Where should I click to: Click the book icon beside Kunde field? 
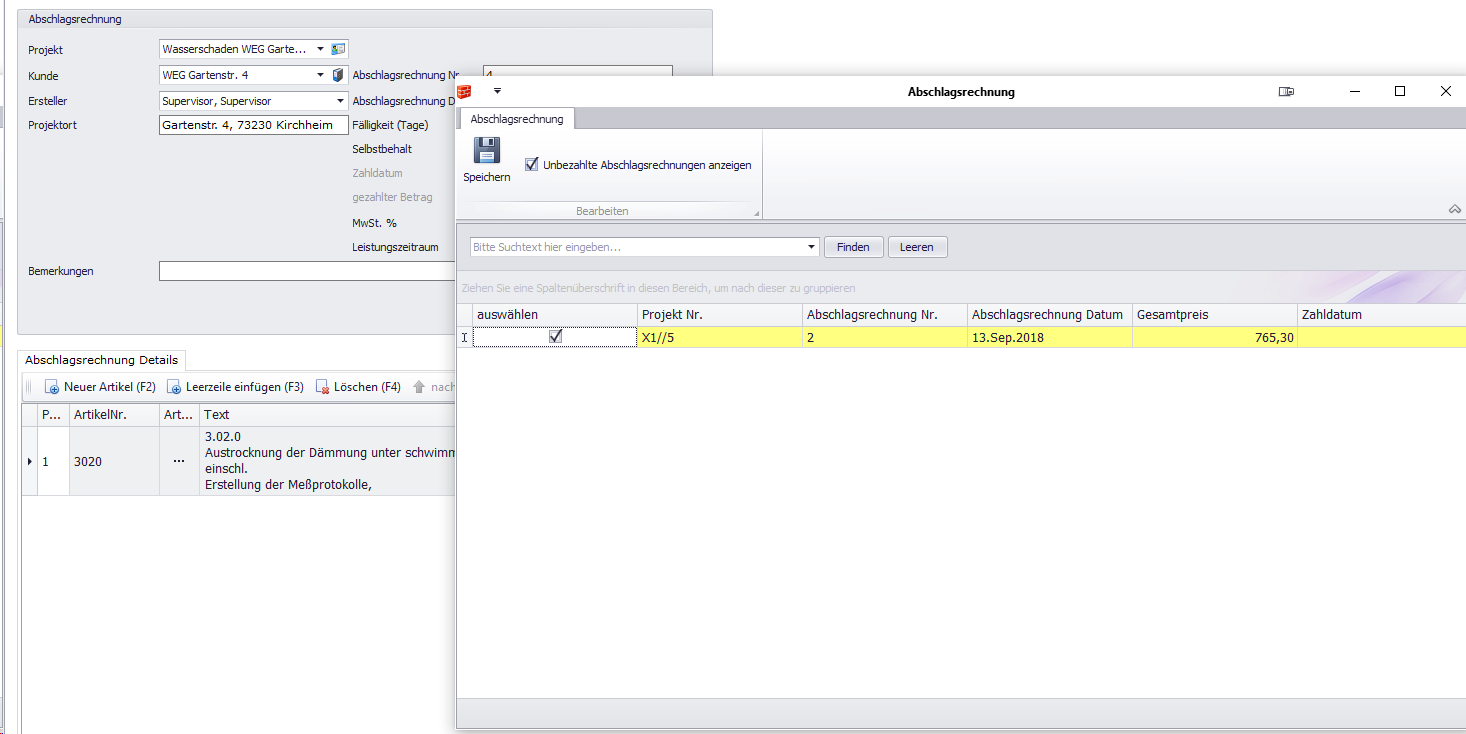(338, 75)
